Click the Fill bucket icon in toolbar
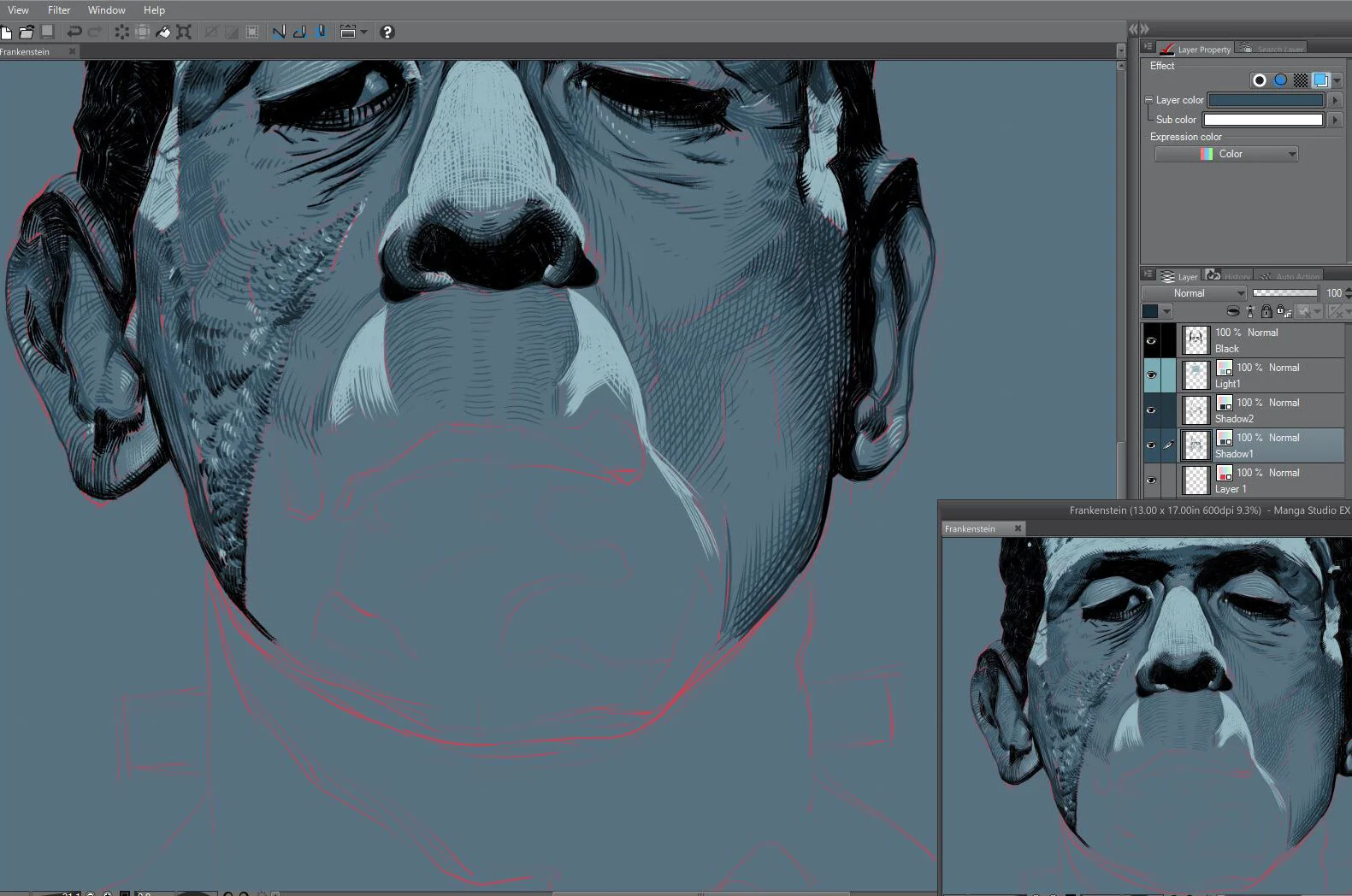The image size is (1352, 896). (x=162, y=32)
